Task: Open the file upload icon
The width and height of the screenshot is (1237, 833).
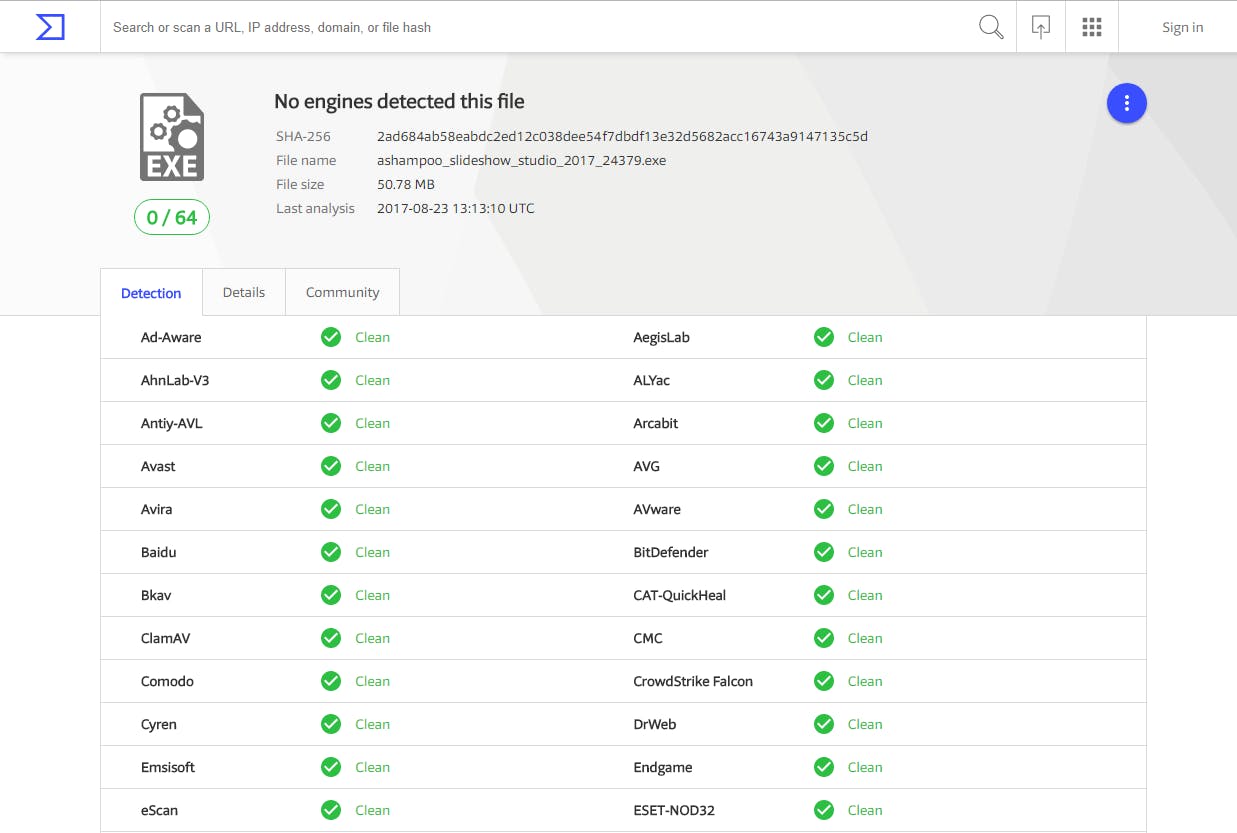Action: point(1041,27)
